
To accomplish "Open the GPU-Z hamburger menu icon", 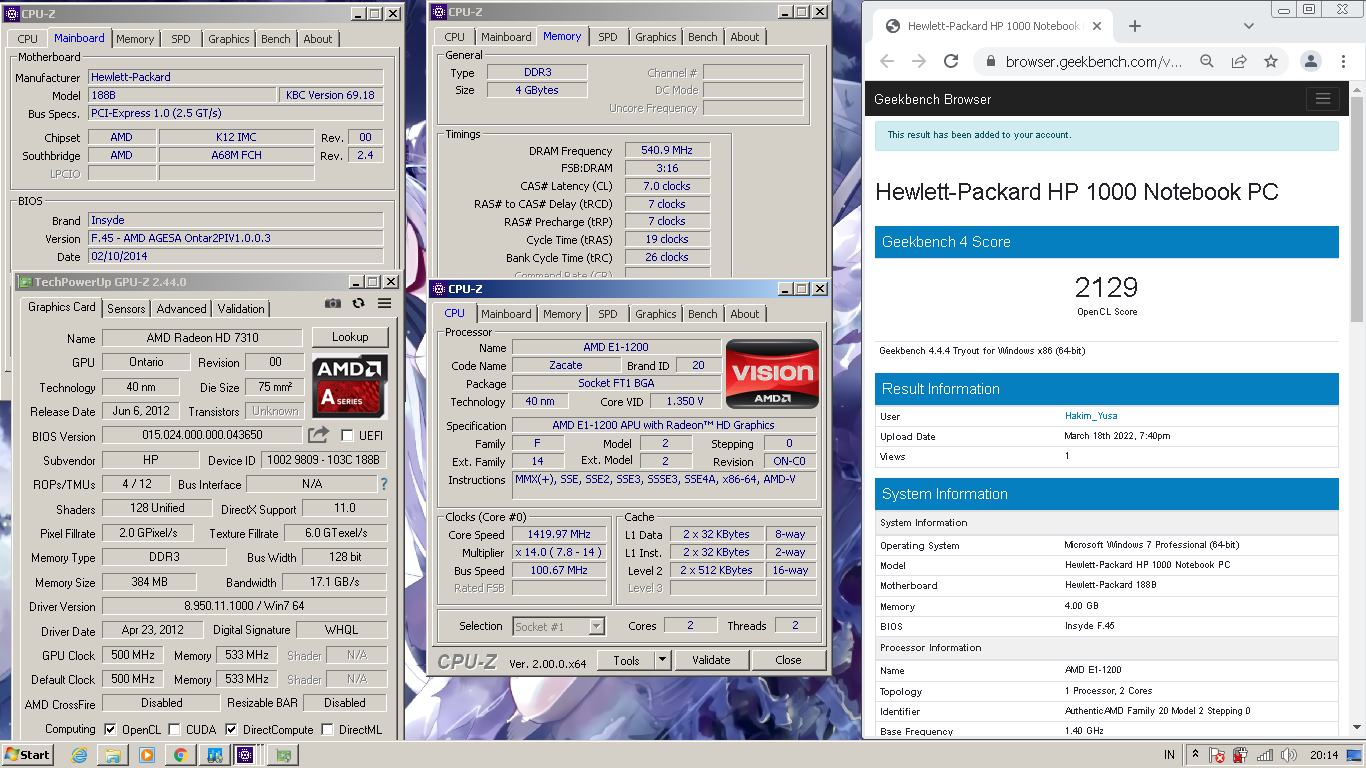I will [x=384, y=303].
